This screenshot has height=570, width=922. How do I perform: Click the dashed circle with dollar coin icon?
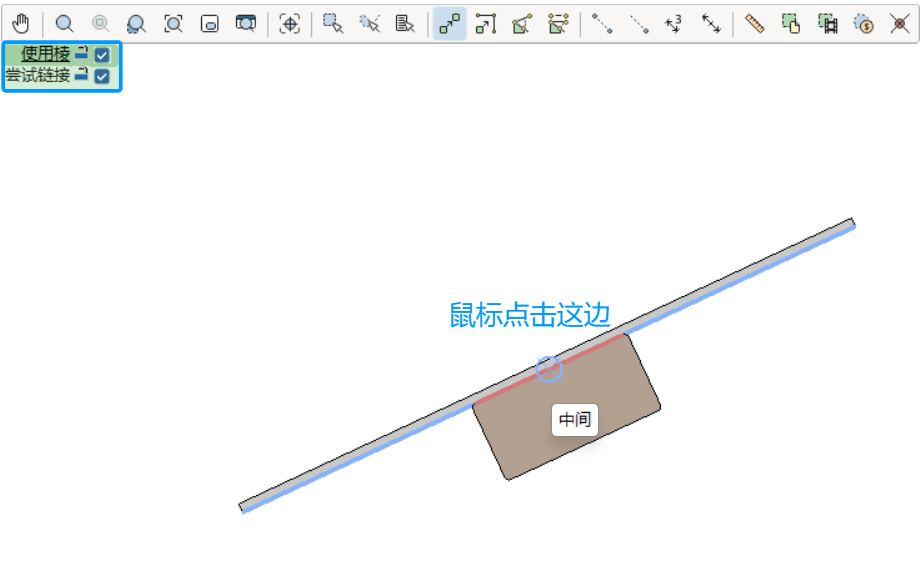coord(864,24)
